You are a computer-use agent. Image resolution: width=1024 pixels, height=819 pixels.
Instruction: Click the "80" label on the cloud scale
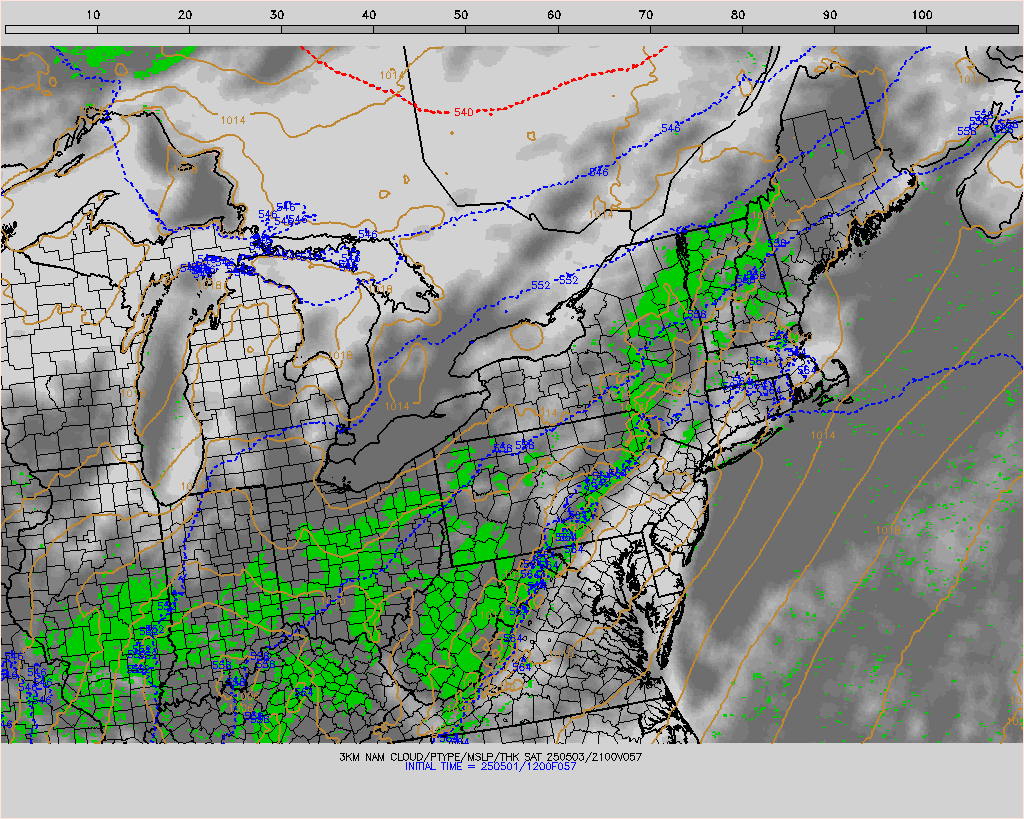[738, 15]
